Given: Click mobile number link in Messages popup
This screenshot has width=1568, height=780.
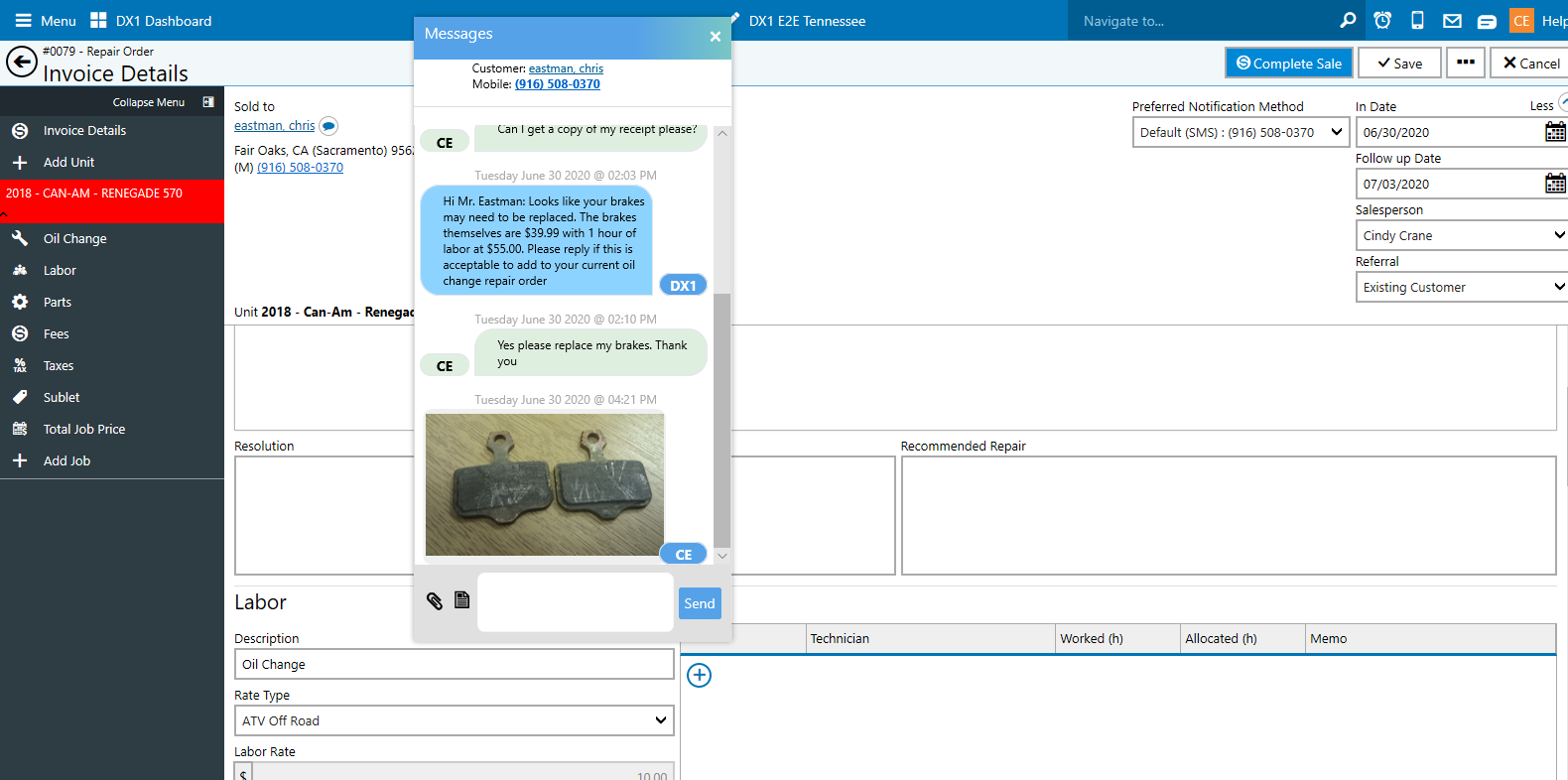Looking at the screenshot, I should click(558, 84).
